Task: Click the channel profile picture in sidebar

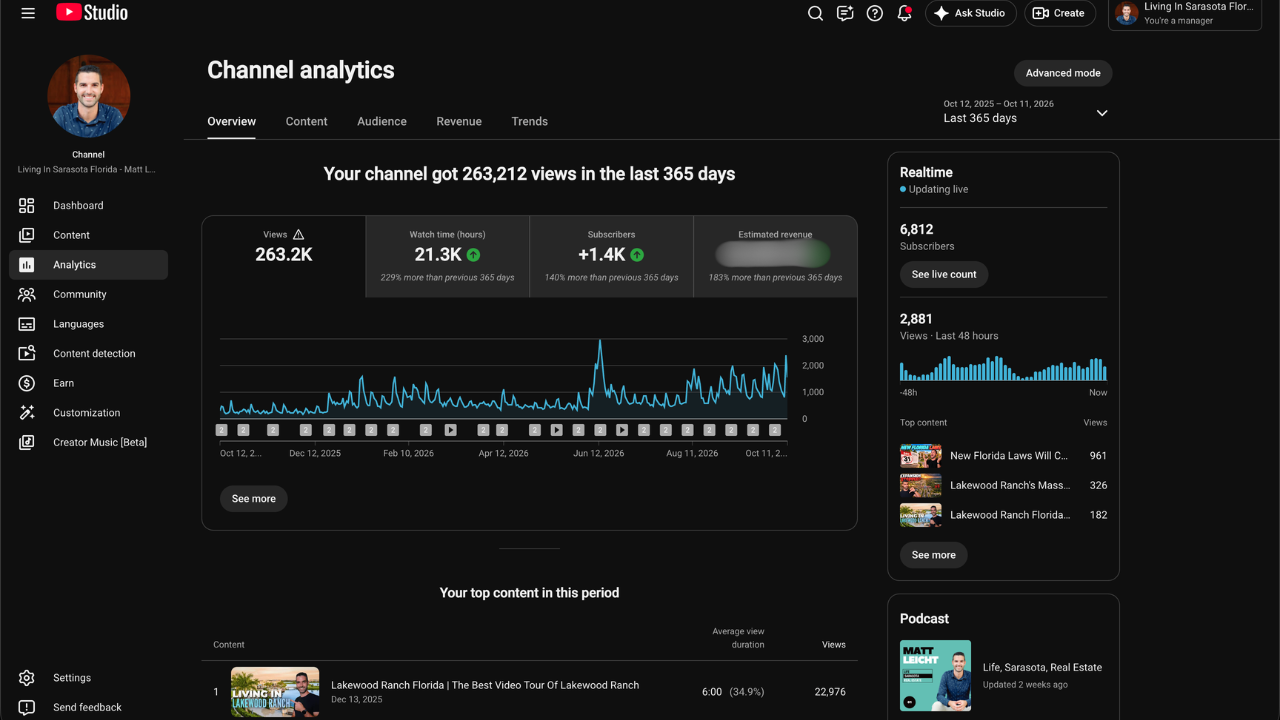Action: [x=89, y=96]
